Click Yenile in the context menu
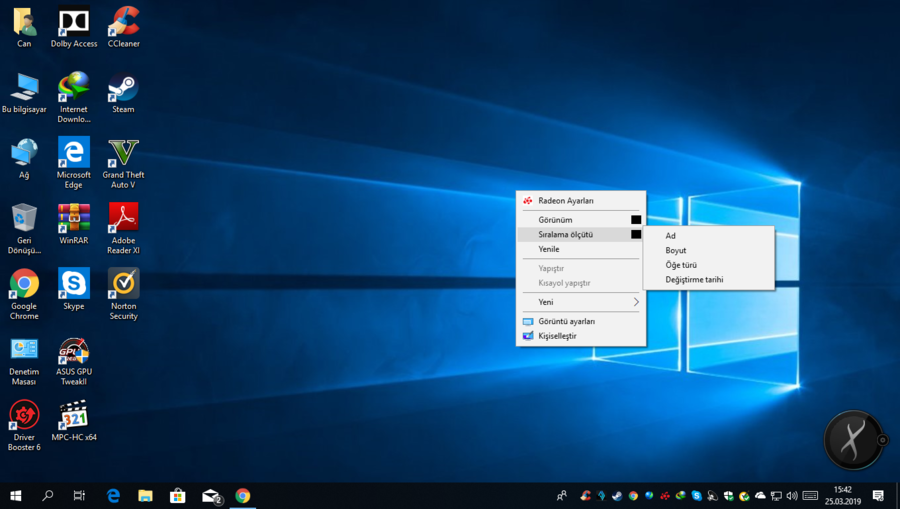Image resolution: width=900 pixels, height=509 pixels. click(549, 249)
